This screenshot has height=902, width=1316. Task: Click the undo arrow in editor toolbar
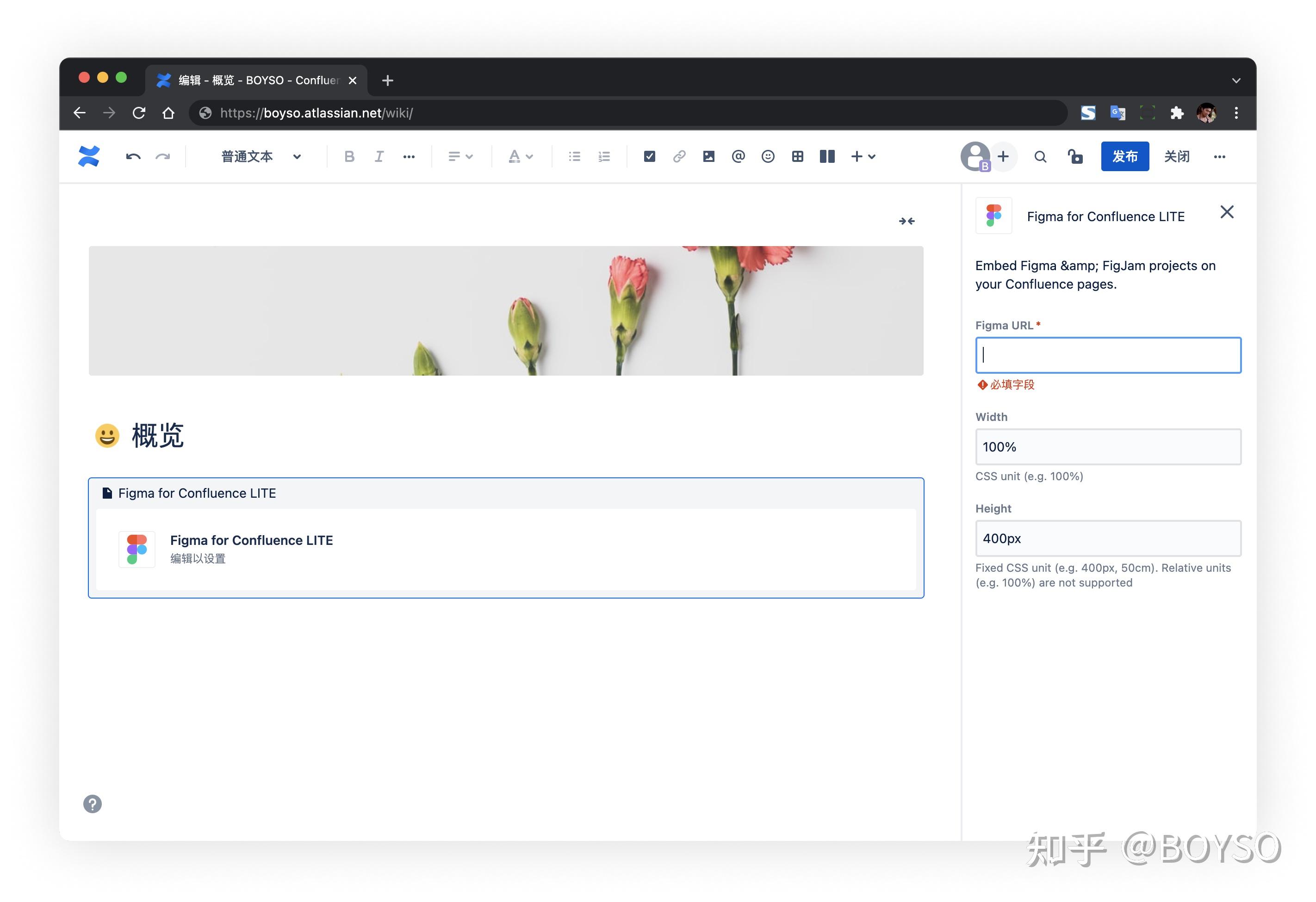tap(133, 157)
